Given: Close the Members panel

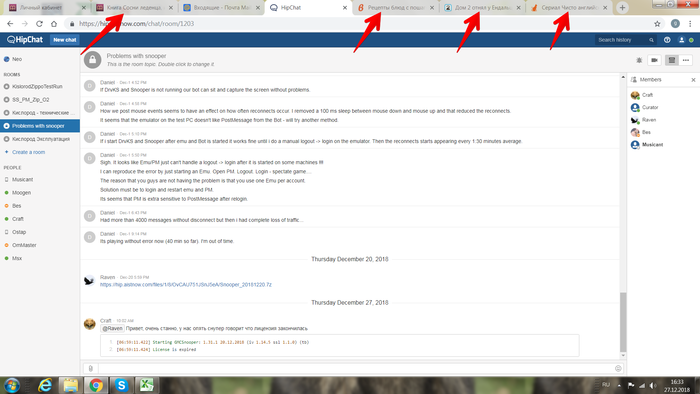Looking at the screenshot, I should (x=693, y=80).
